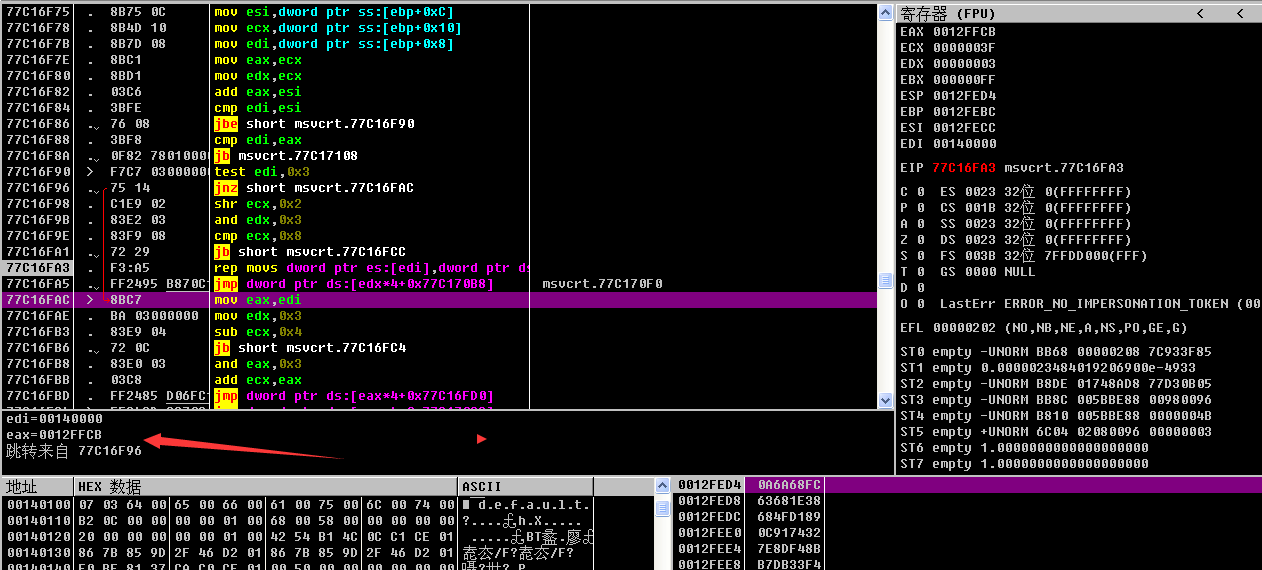Click the scroll-down arrow of disassembly pane
The height and width of the screenshot is (570, 1262).
click(x=883, y=400)
